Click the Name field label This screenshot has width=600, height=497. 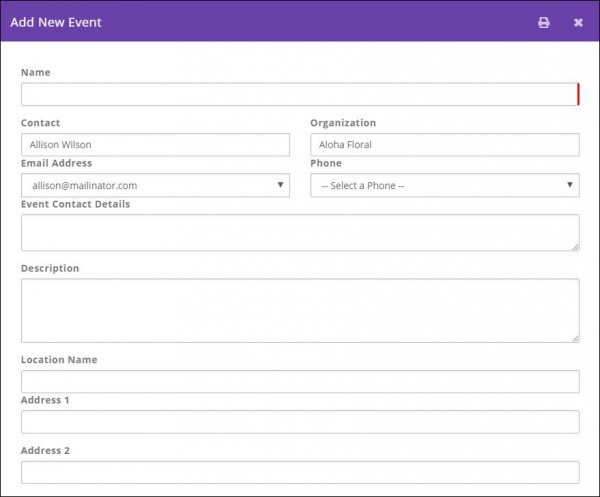35,72
